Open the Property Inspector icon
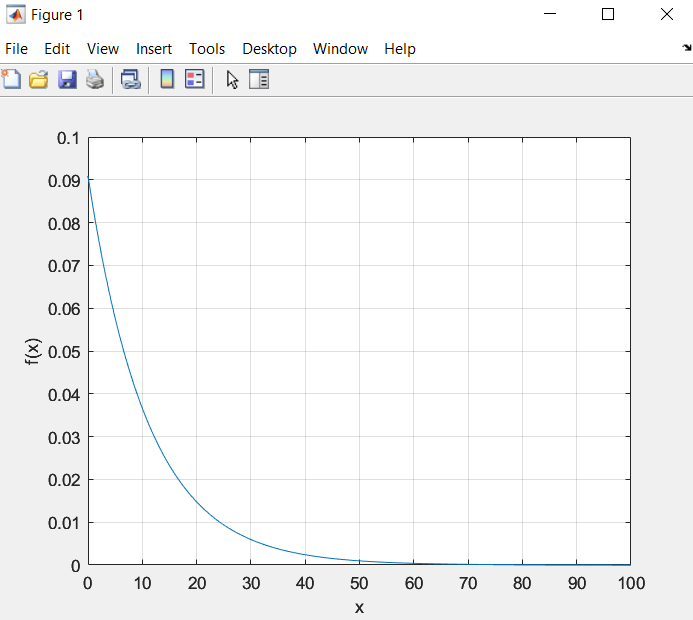 [x=259, y=80]
